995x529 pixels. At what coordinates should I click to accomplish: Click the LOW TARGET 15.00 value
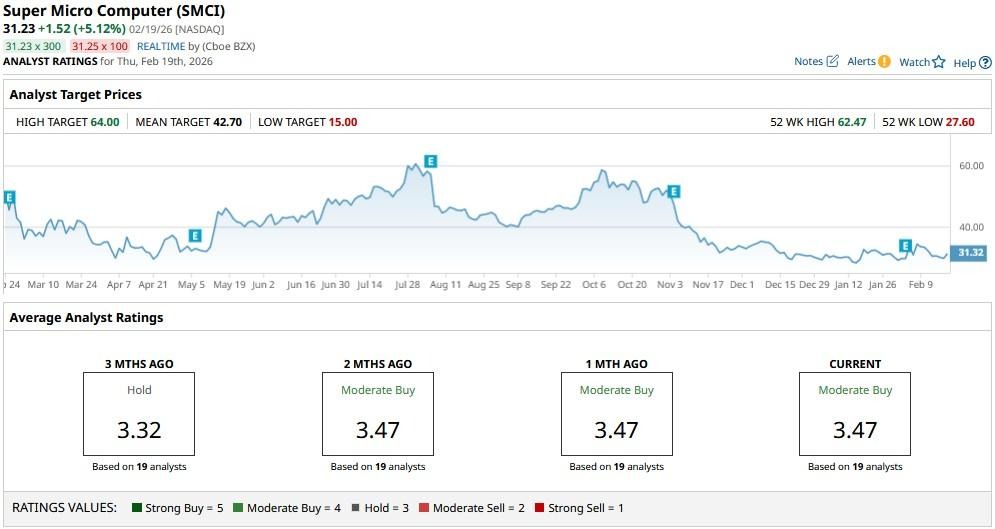tap(343, 122)
